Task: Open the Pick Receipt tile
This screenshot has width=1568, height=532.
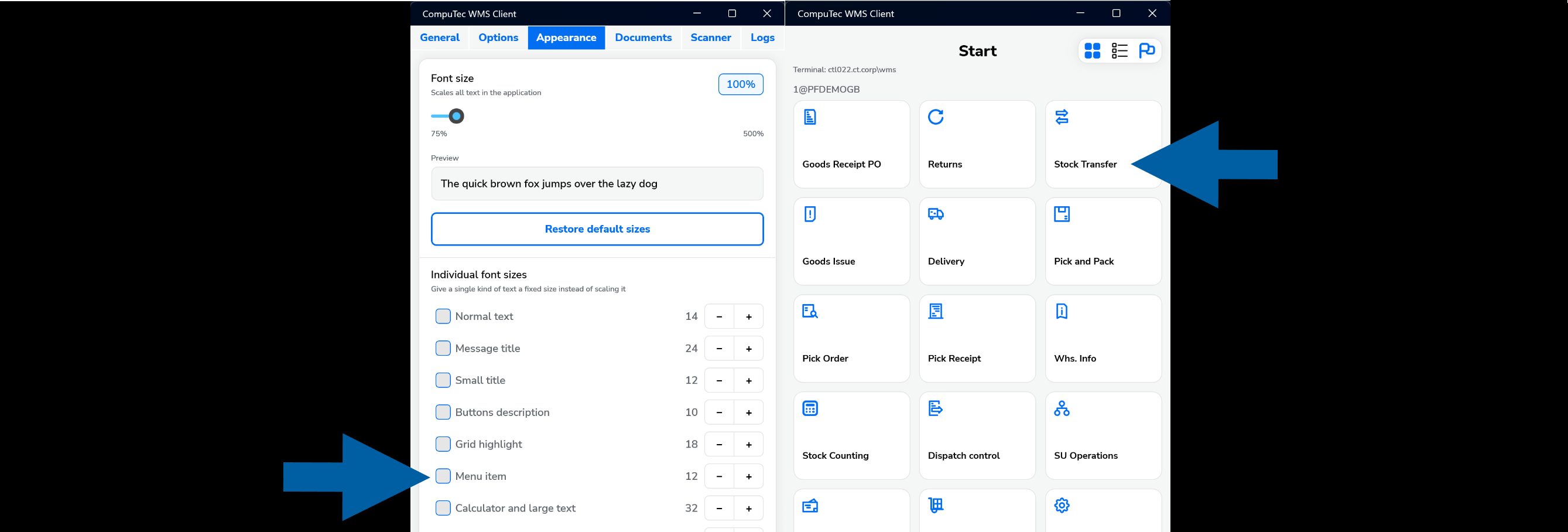Action: click(x=977, y=339)
